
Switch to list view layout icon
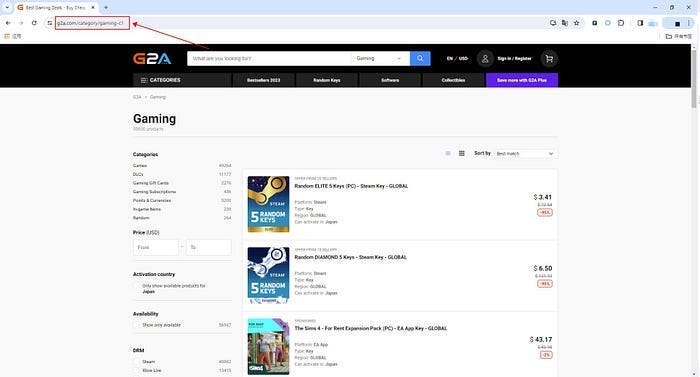coord(448,153)
